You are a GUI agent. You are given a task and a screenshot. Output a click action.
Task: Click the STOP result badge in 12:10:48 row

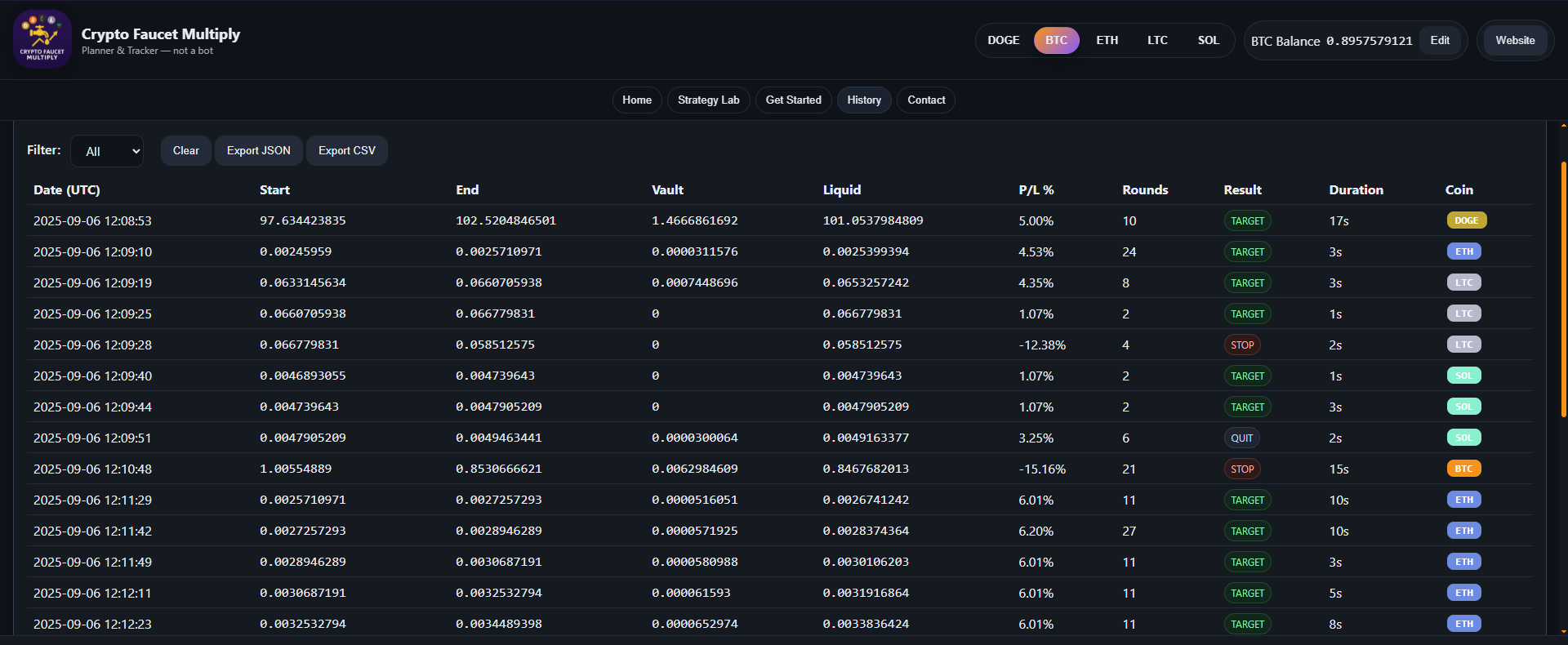[1242, 469]
